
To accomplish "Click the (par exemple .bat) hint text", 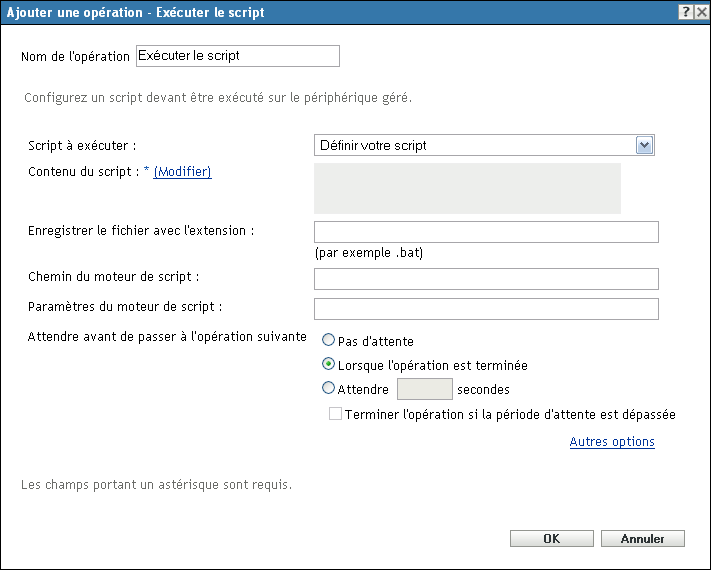I will (x=369, y=253).
